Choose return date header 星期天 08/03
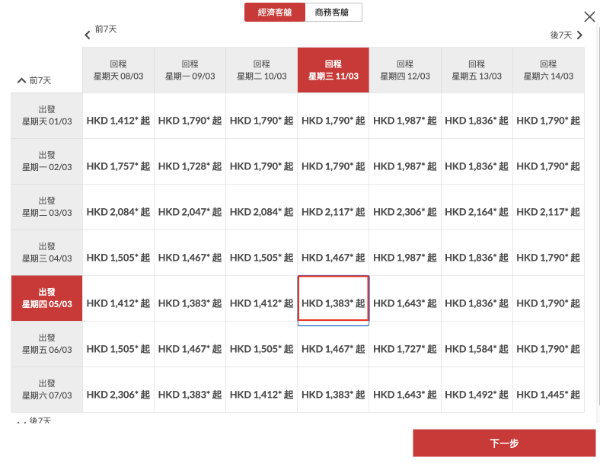 pos(118,70)
